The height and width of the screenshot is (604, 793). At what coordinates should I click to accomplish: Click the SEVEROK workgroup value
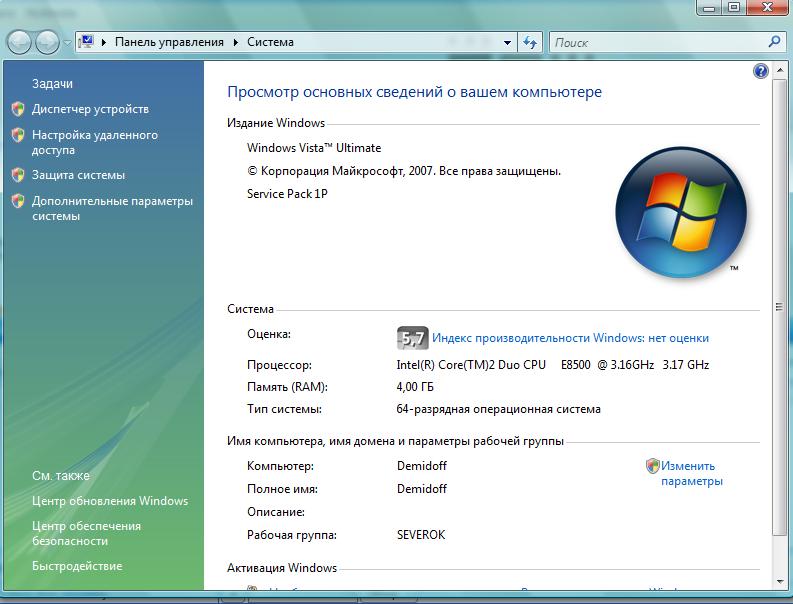point(421,535)
